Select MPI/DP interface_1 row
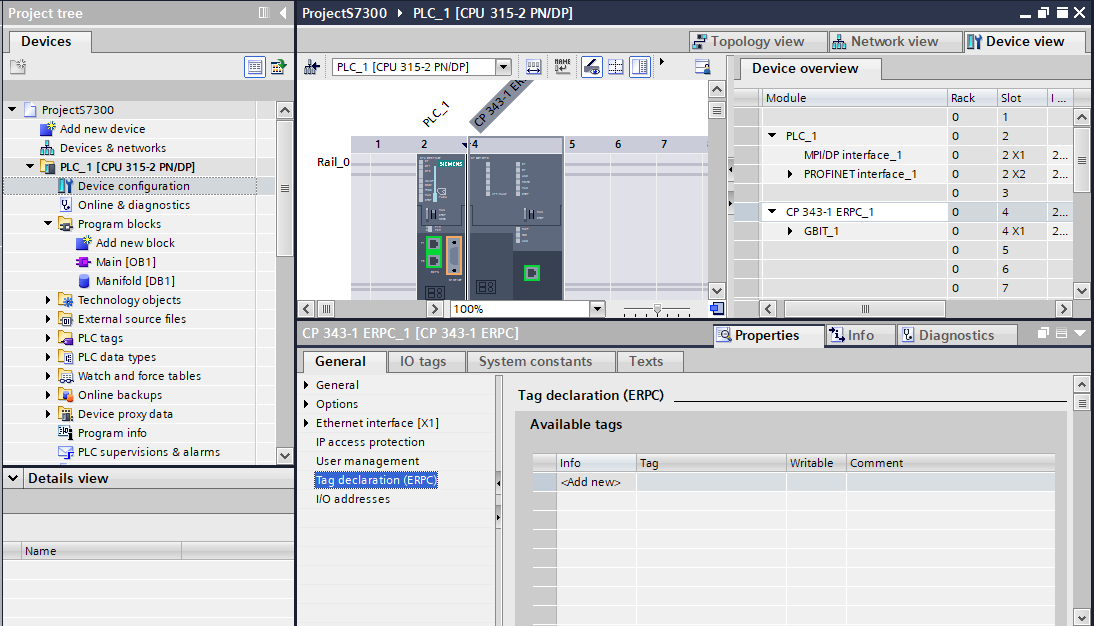 (x=853, y=155)
